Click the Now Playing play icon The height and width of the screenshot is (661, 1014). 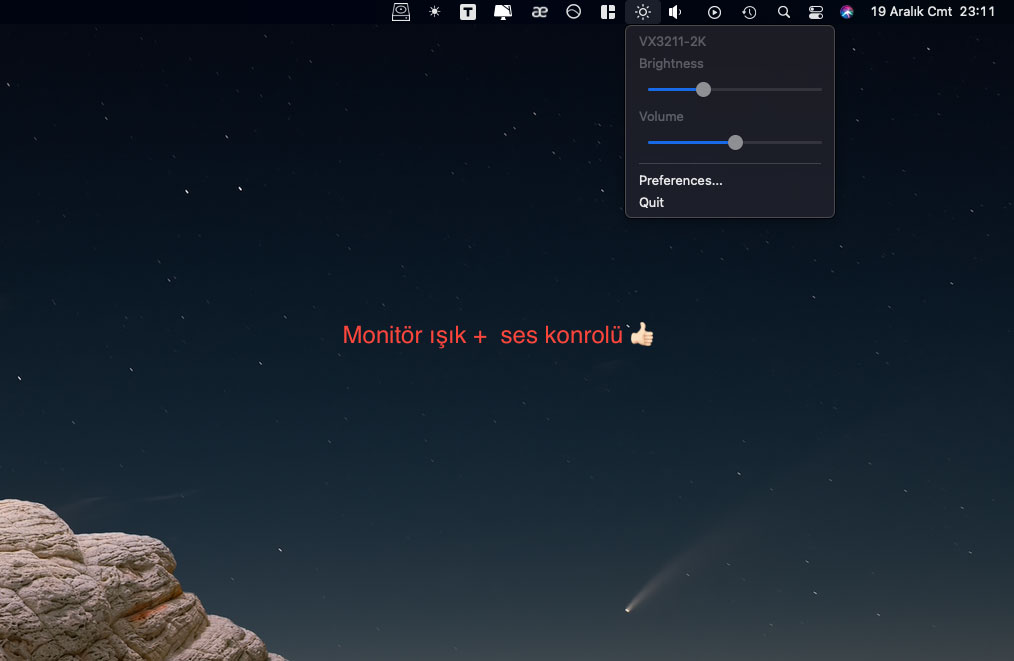point(714,12)
